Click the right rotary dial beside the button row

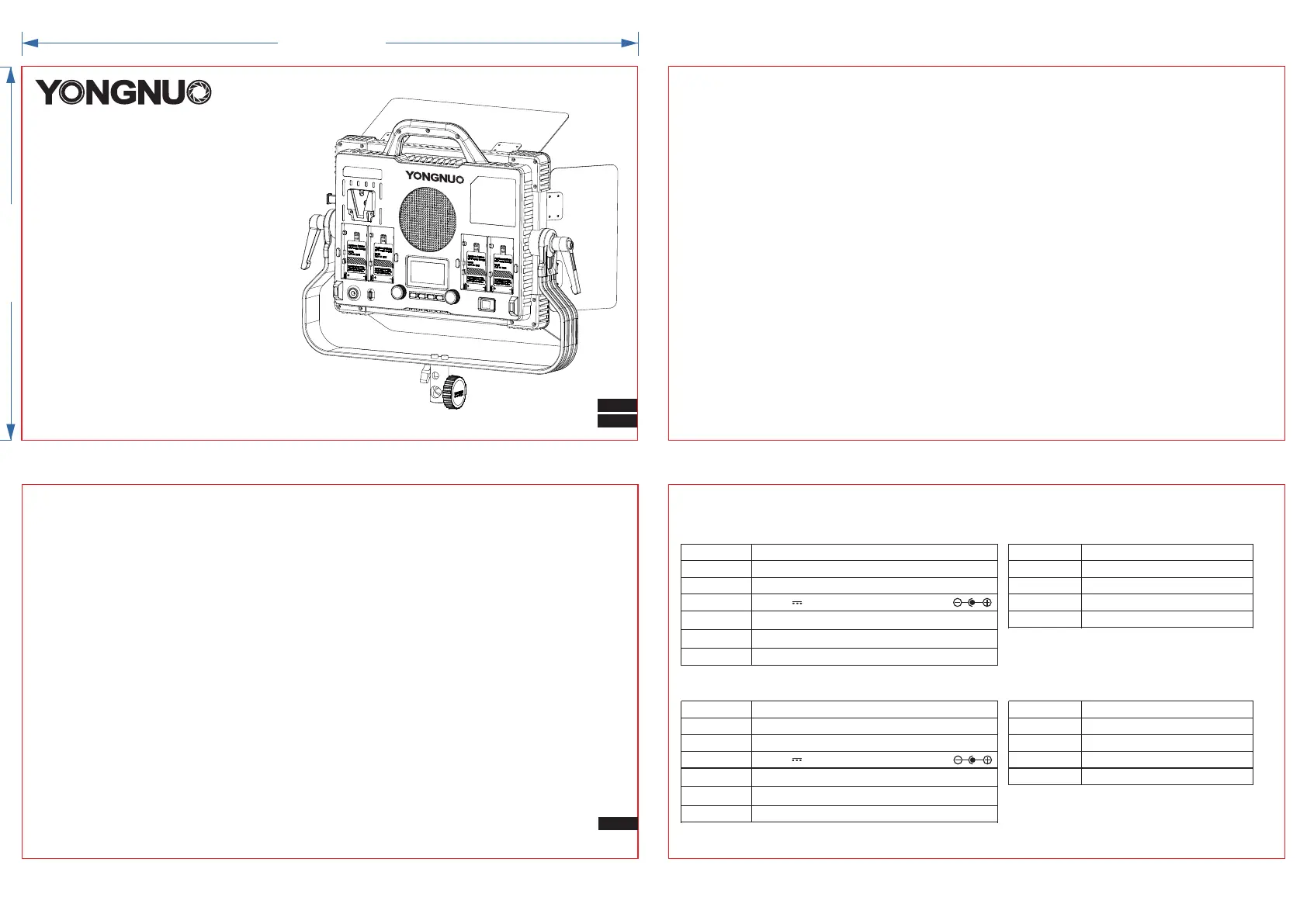click(452, 296)
